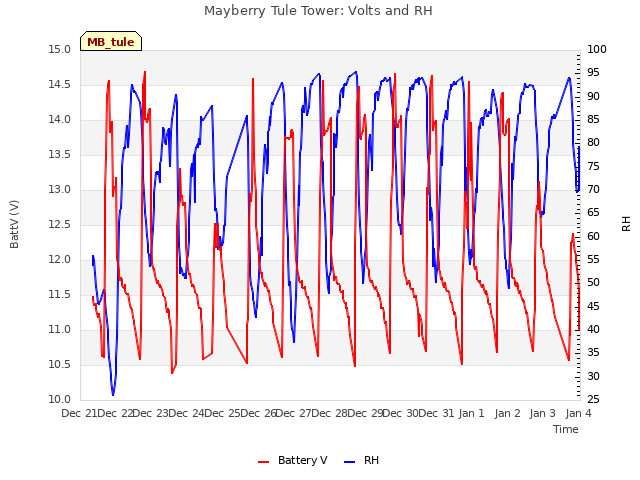Click the 25 RH axis value
Viewport: 640px width, 480px height.
pyautogui.click(x=593, y=400)
